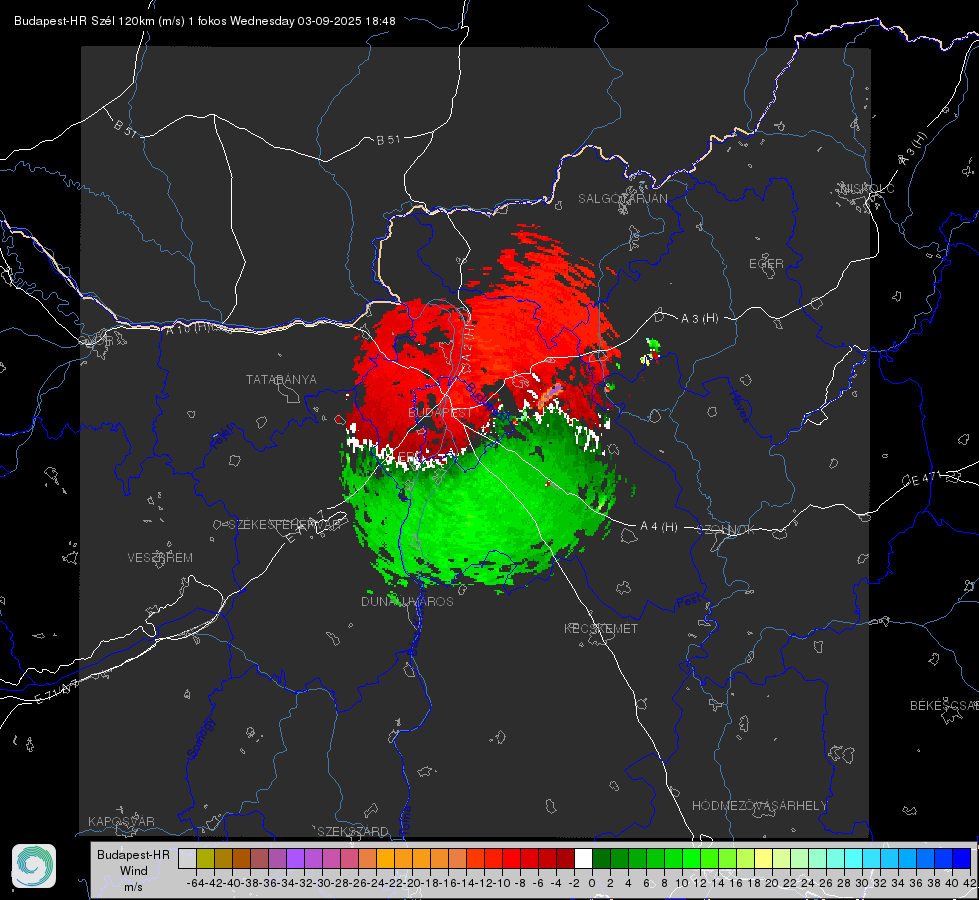Click the olive swatch right of grey swatch

point(205,858)
